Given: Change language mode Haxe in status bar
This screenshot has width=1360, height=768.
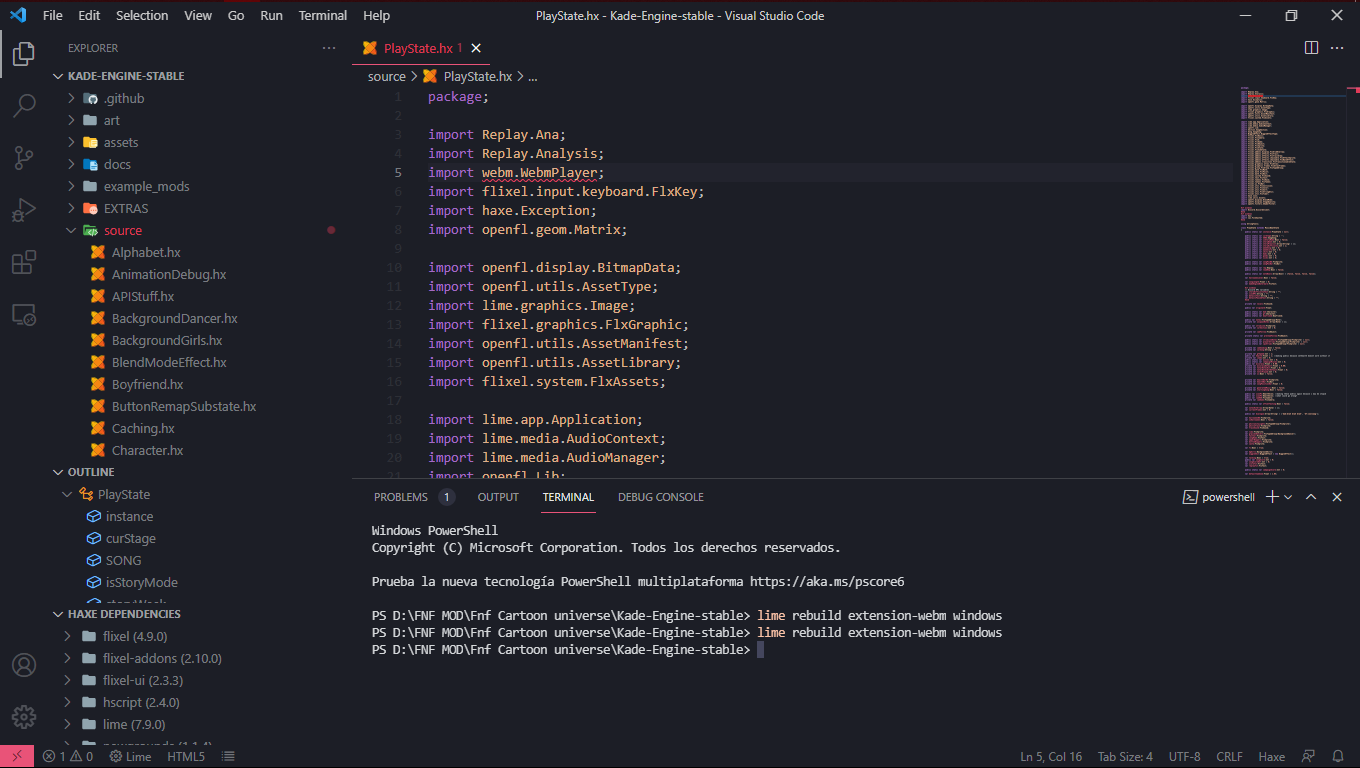Looking at the screenshot, I should point(1271,757).
